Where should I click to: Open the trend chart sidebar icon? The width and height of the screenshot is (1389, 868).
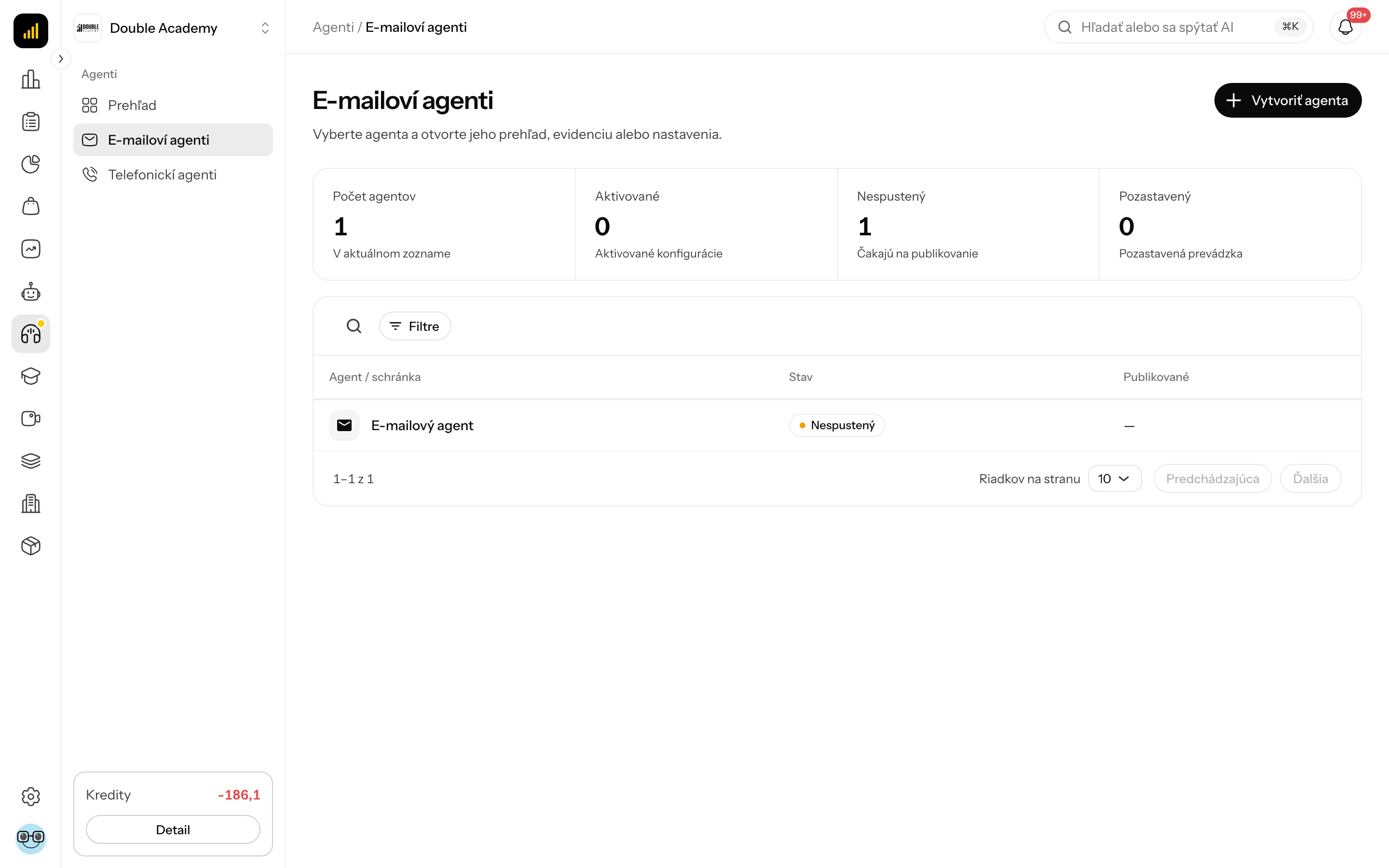tap(30, 249)
